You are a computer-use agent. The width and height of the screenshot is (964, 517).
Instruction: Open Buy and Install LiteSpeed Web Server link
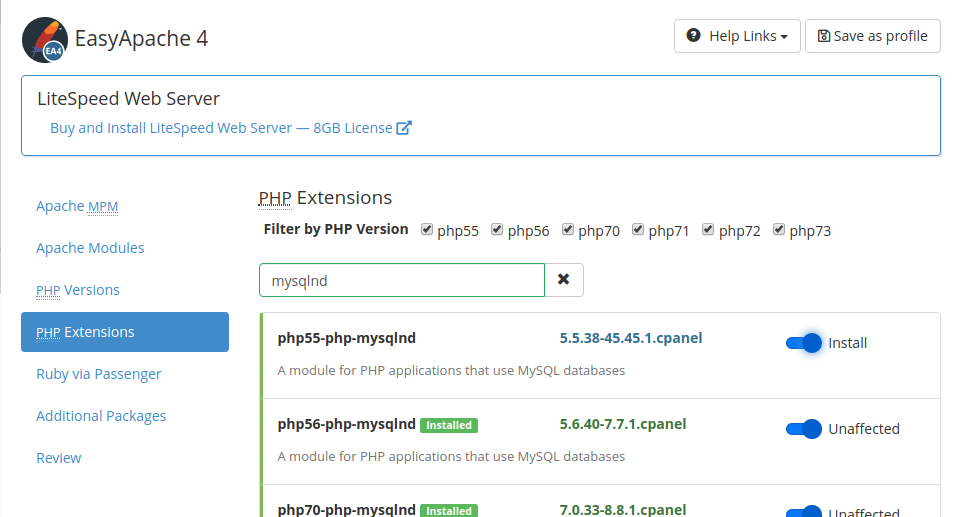pyautogui.click(x=221, y=128)
